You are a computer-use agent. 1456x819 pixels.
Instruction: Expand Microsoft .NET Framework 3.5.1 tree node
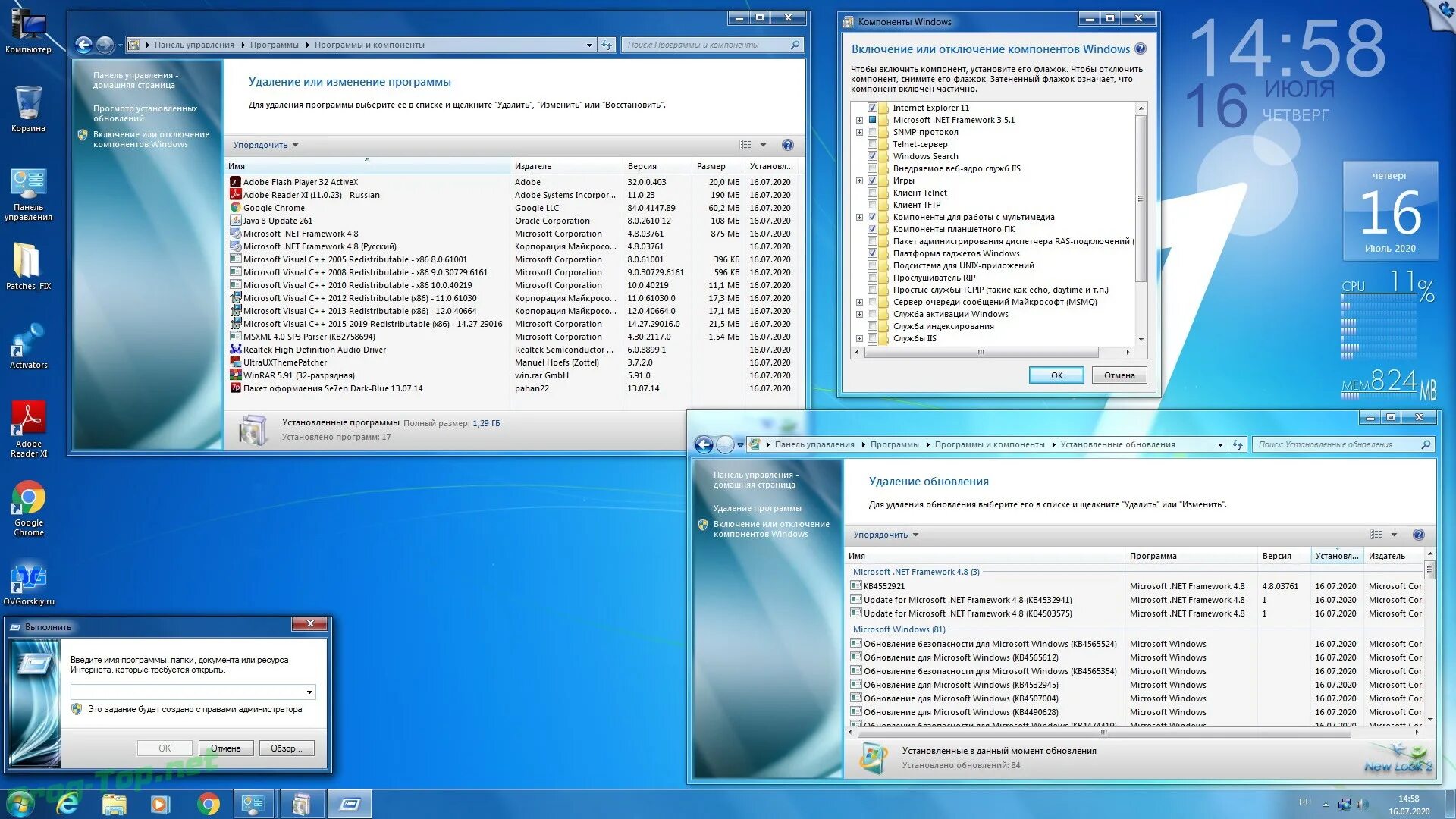[x=859, y=120]
